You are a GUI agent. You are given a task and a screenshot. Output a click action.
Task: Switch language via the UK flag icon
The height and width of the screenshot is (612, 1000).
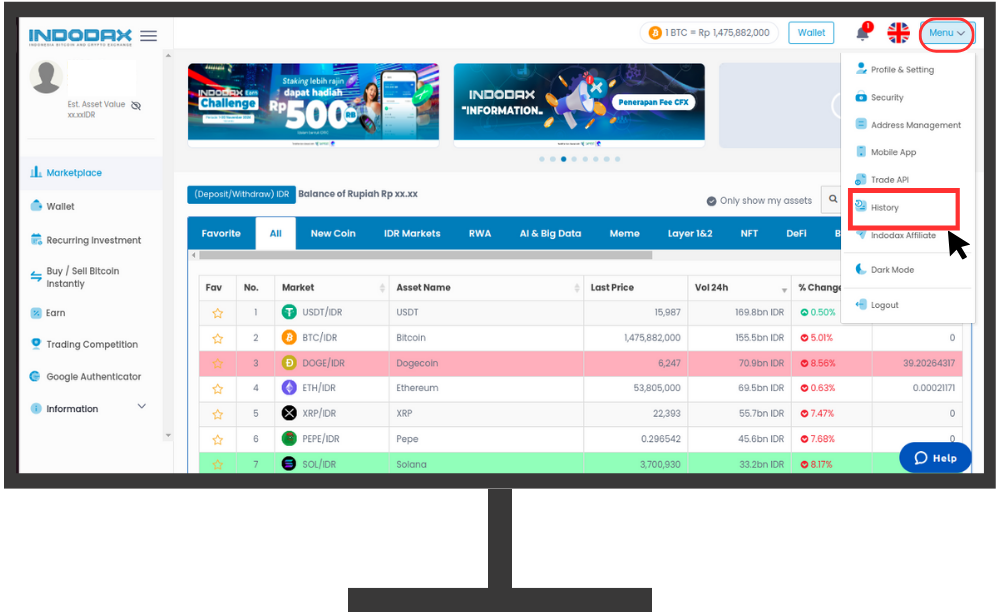899,33
